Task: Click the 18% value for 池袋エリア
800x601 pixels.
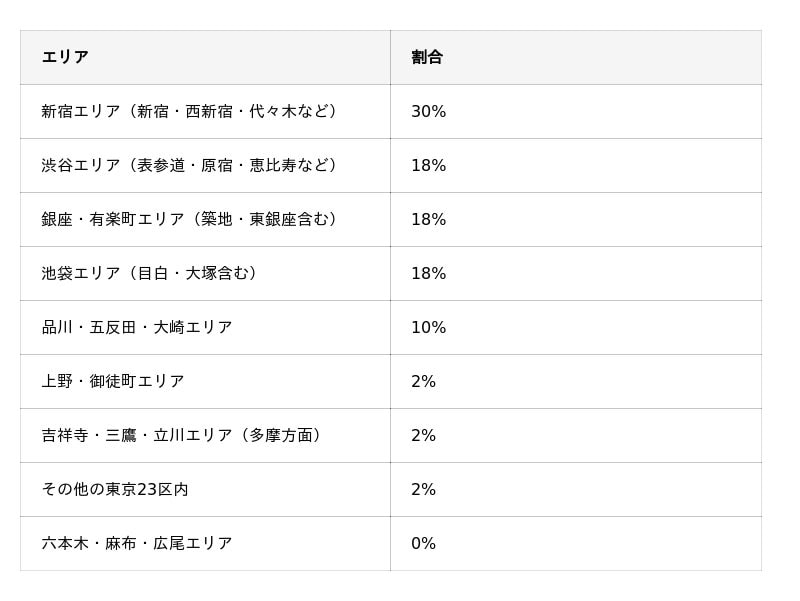Action: tap(428, 274)
